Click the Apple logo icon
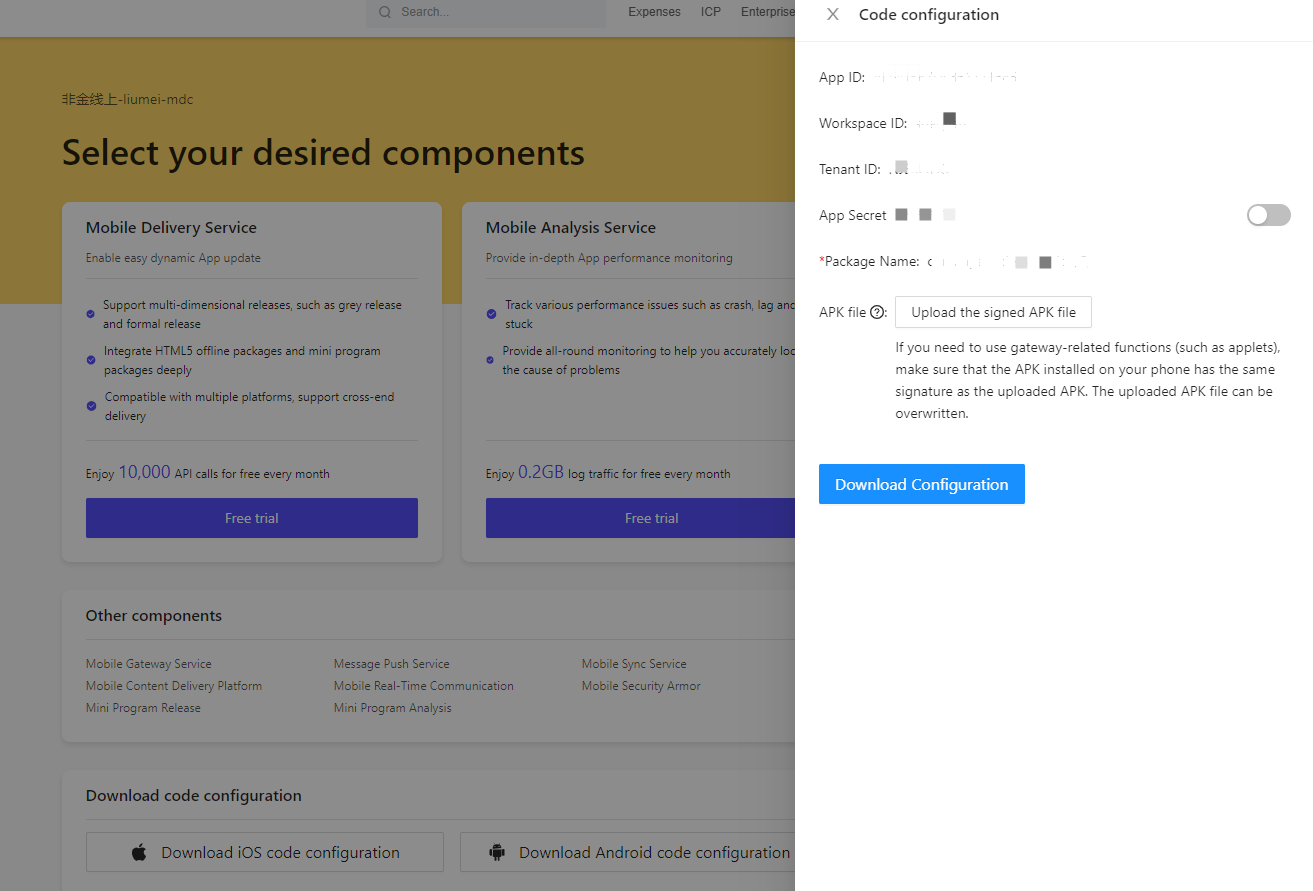Viewport: 1313px width, 891px height. pyautogui.click(x=139, y=852)
